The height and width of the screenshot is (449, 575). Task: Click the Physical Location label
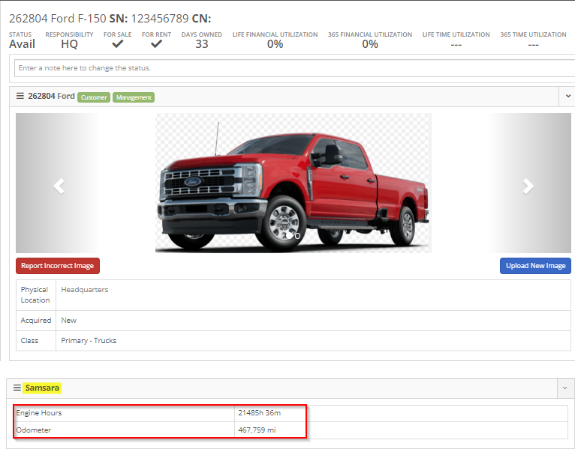(x=35, y=295)
